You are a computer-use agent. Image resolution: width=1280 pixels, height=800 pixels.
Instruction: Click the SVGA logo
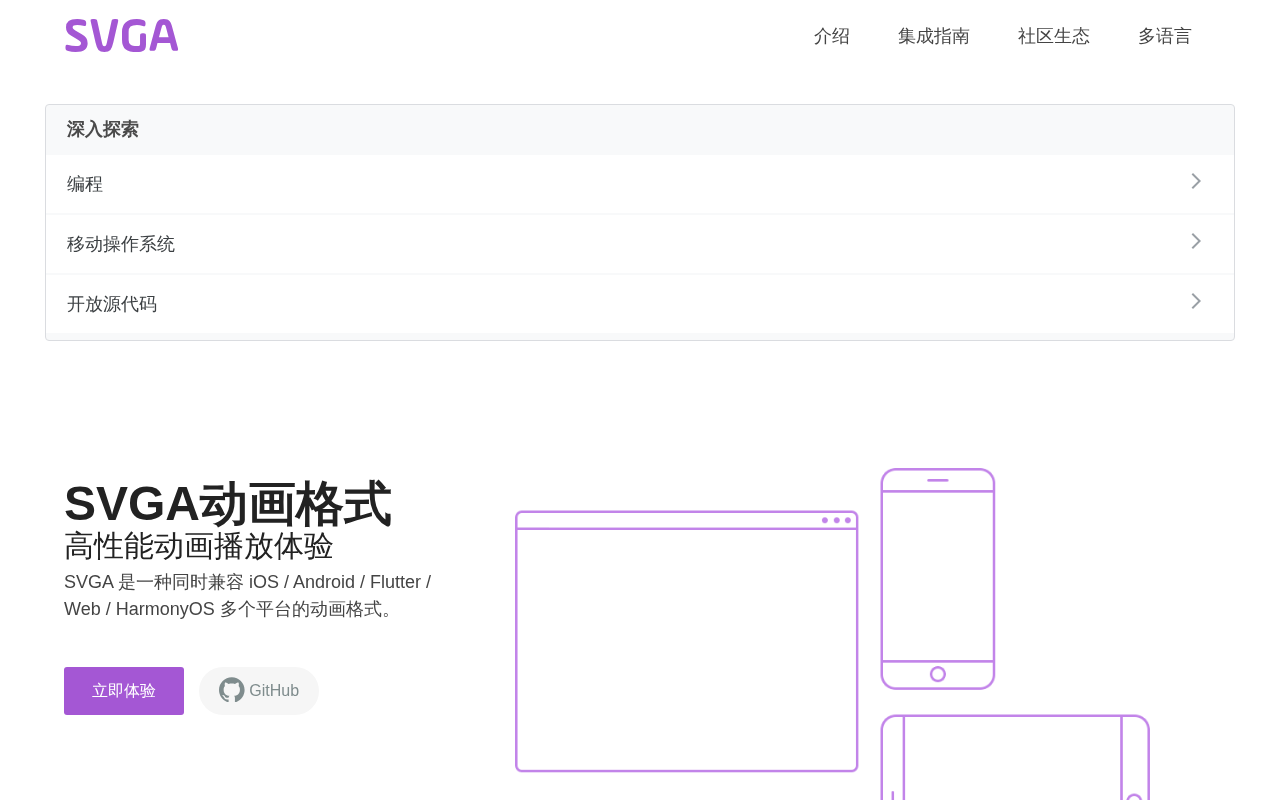(122, 35)
